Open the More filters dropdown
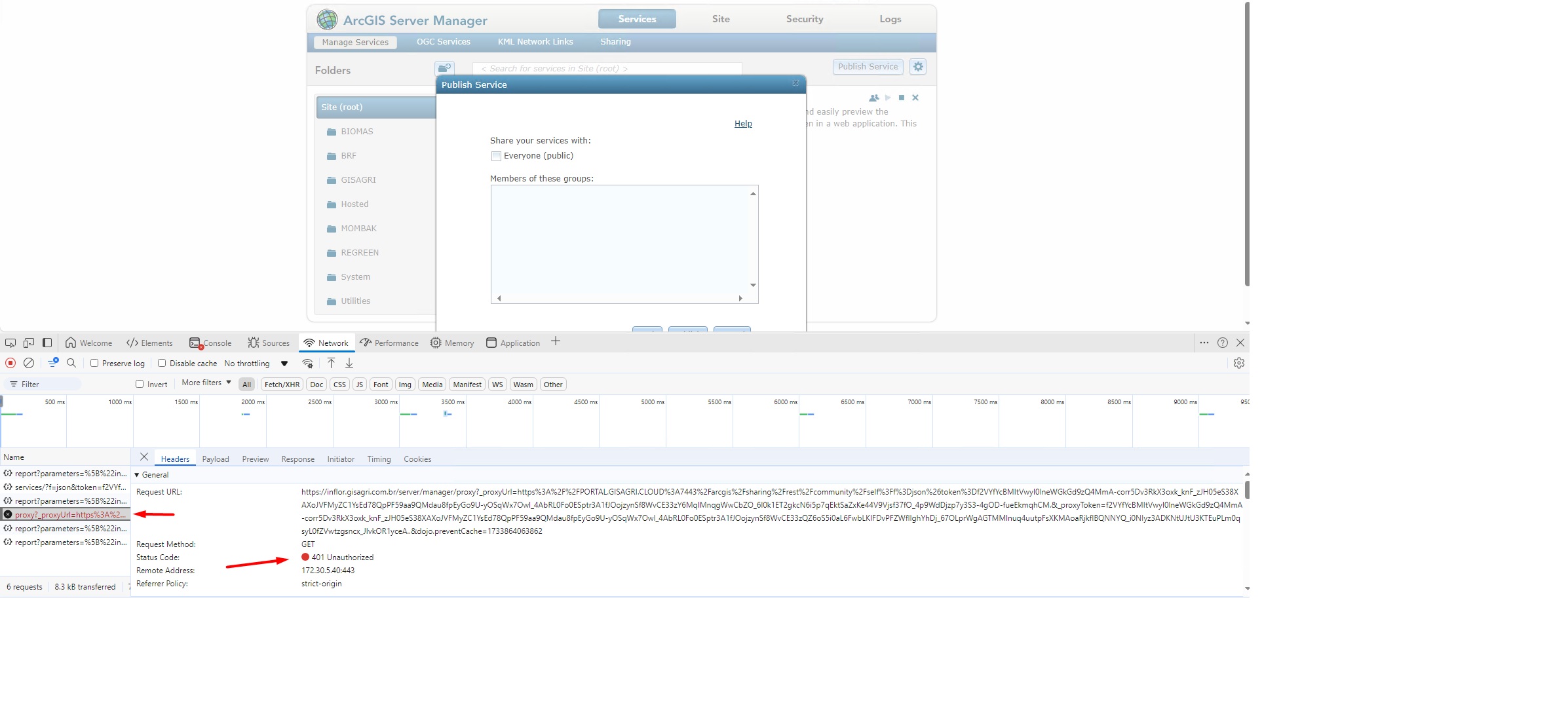Viewport: 1568px width, 716px height. coord(206,383)
